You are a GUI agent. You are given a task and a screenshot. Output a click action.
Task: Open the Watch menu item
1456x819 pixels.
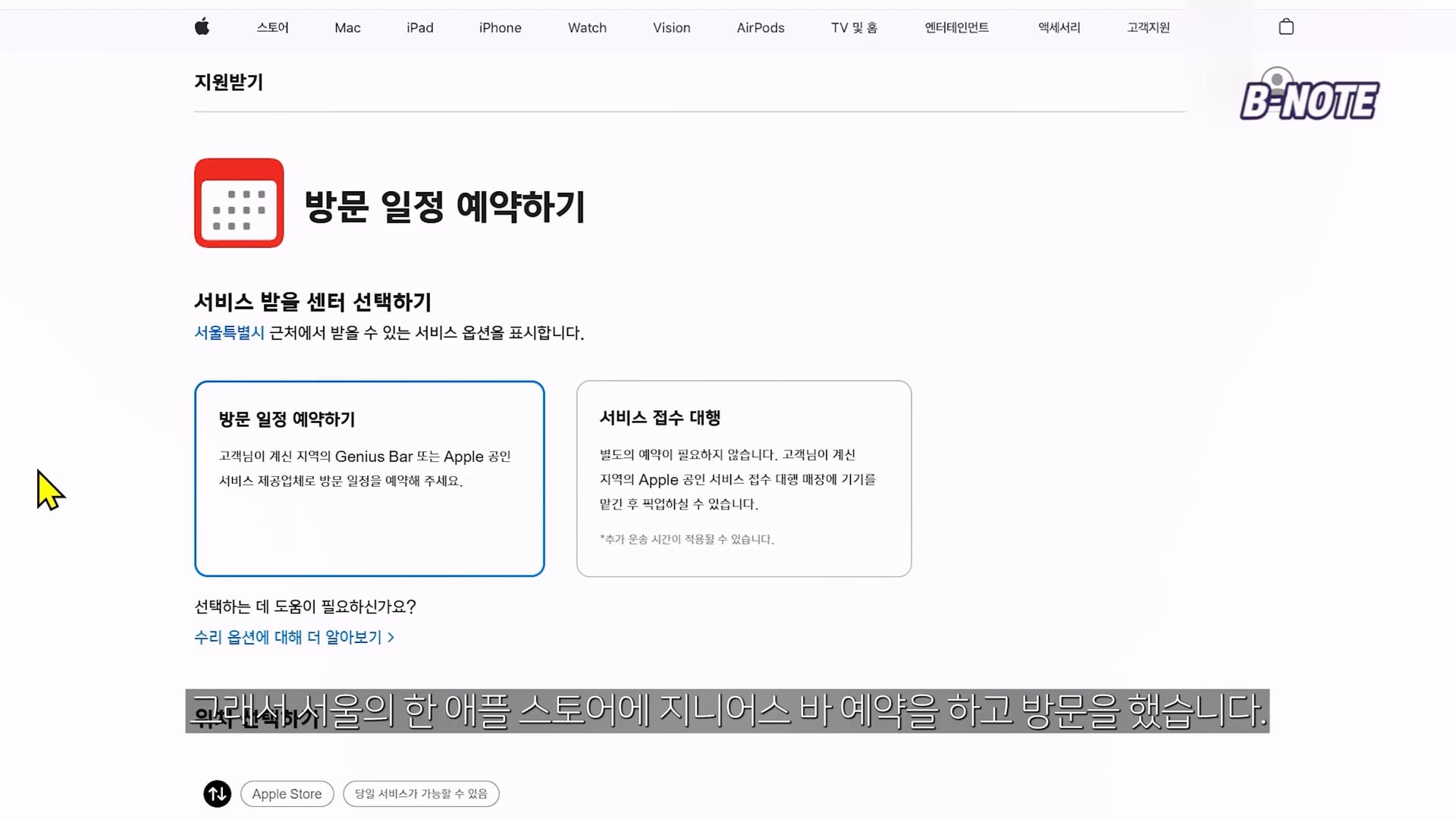pos(587,28)
